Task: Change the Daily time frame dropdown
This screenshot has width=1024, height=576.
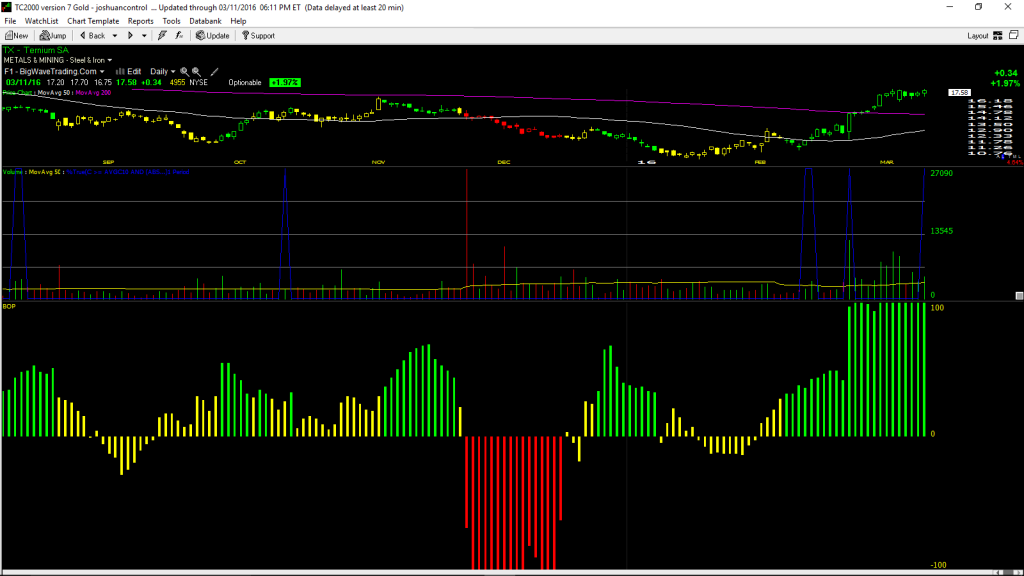Action: coord(163,72)
